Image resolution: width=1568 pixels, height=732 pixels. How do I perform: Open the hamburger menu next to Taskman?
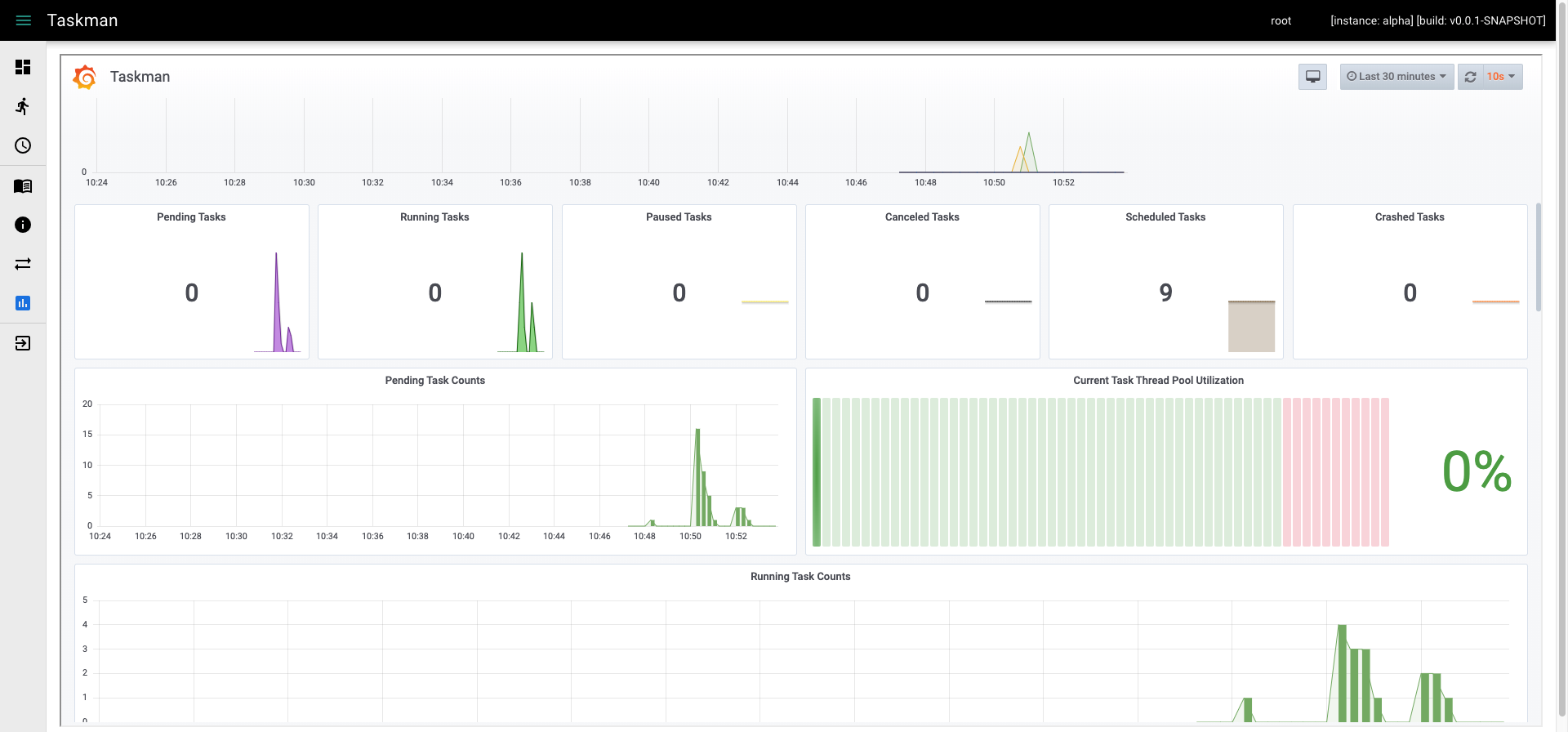tap(24, 20)
